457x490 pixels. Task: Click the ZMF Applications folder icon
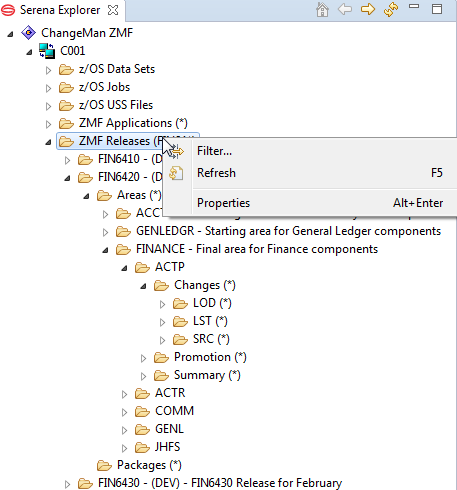66,123
